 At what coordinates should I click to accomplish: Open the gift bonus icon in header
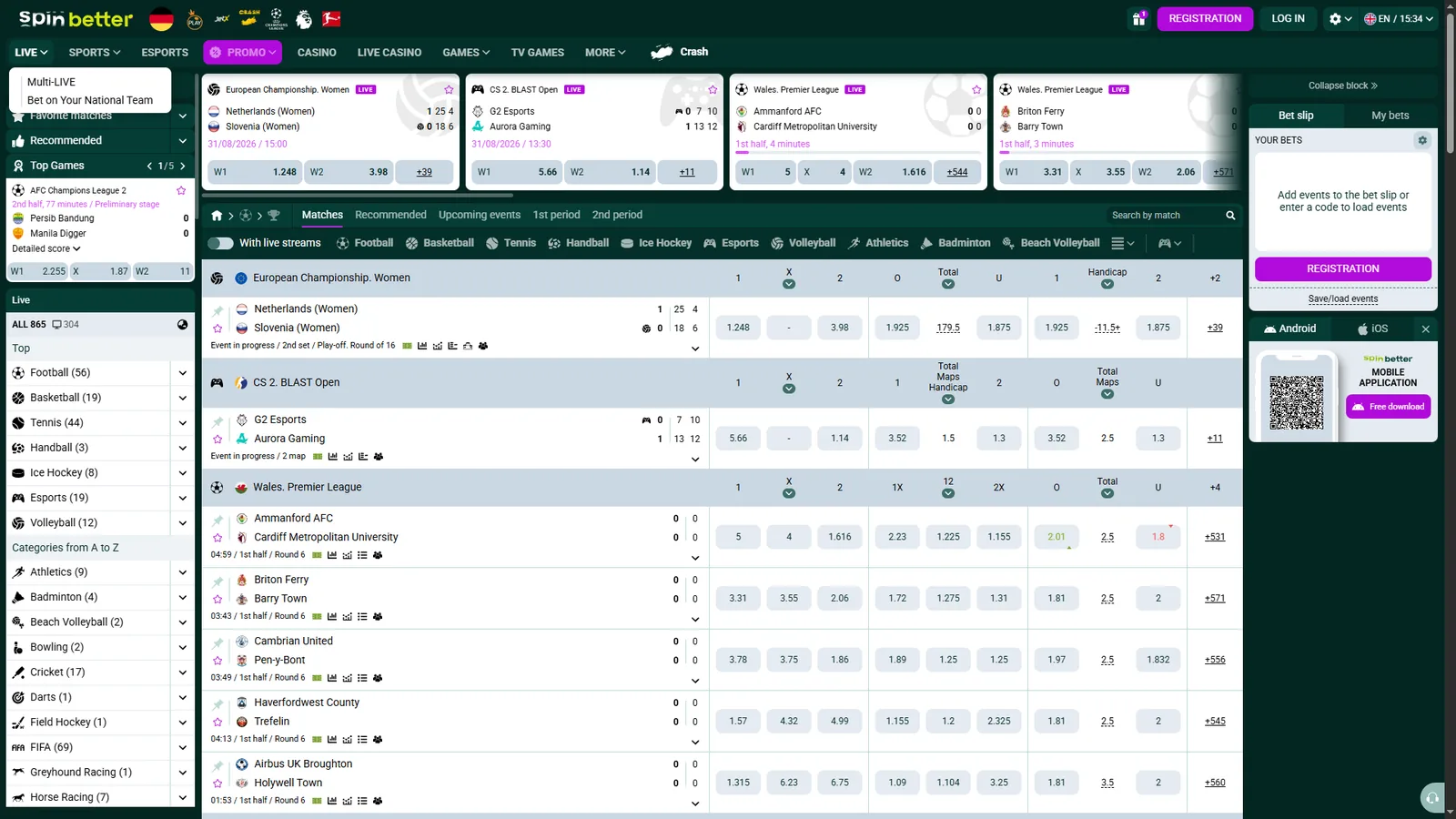1138,18
